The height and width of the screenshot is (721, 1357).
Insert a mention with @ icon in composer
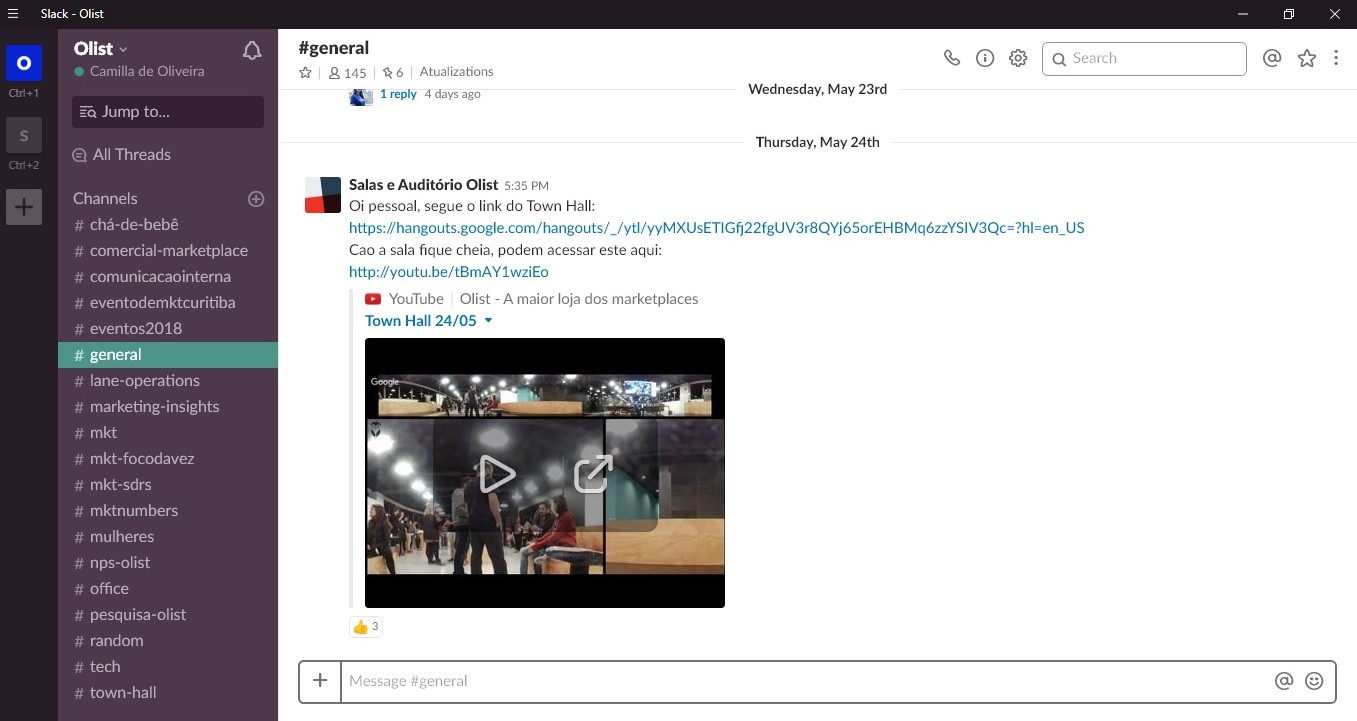pyautogui.click(x=1284, y=681)
